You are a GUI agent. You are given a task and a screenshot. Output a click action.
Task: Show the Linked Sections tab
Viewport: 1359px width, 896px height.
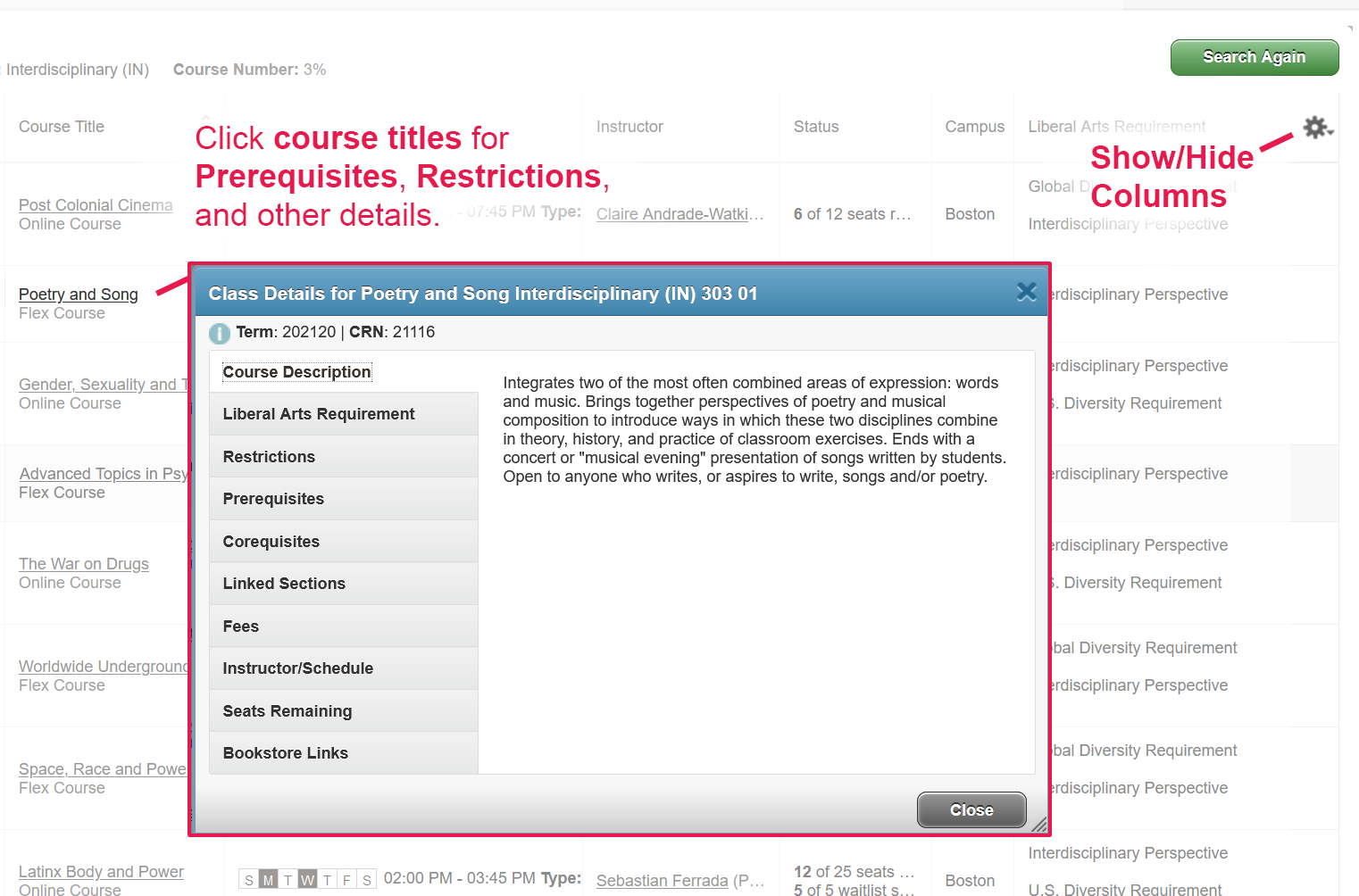344,584
